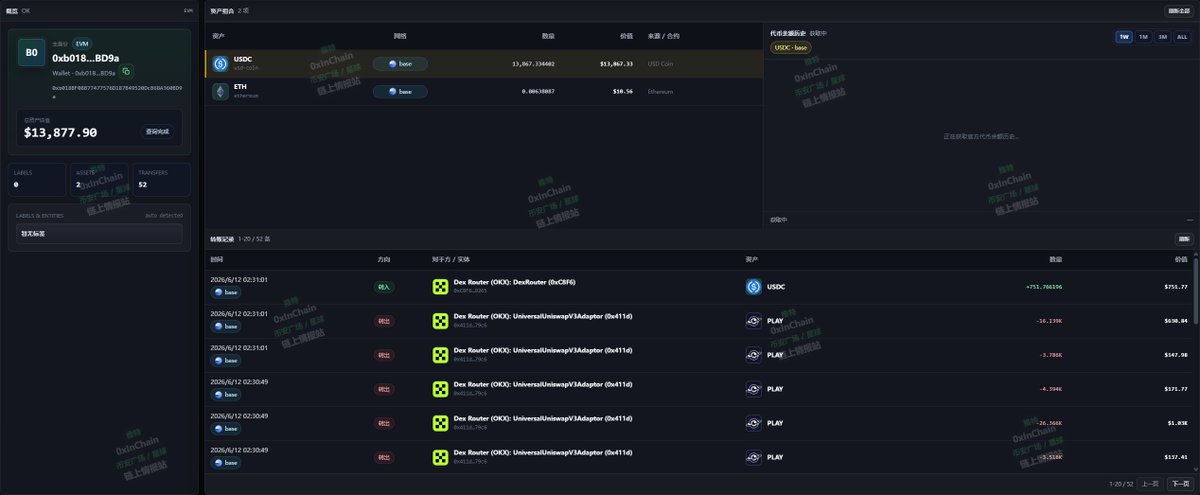This screenshot has width=1200, height=495.
Task: Click the 价值 column header in the transfer records
Action: pos(1181,258)
